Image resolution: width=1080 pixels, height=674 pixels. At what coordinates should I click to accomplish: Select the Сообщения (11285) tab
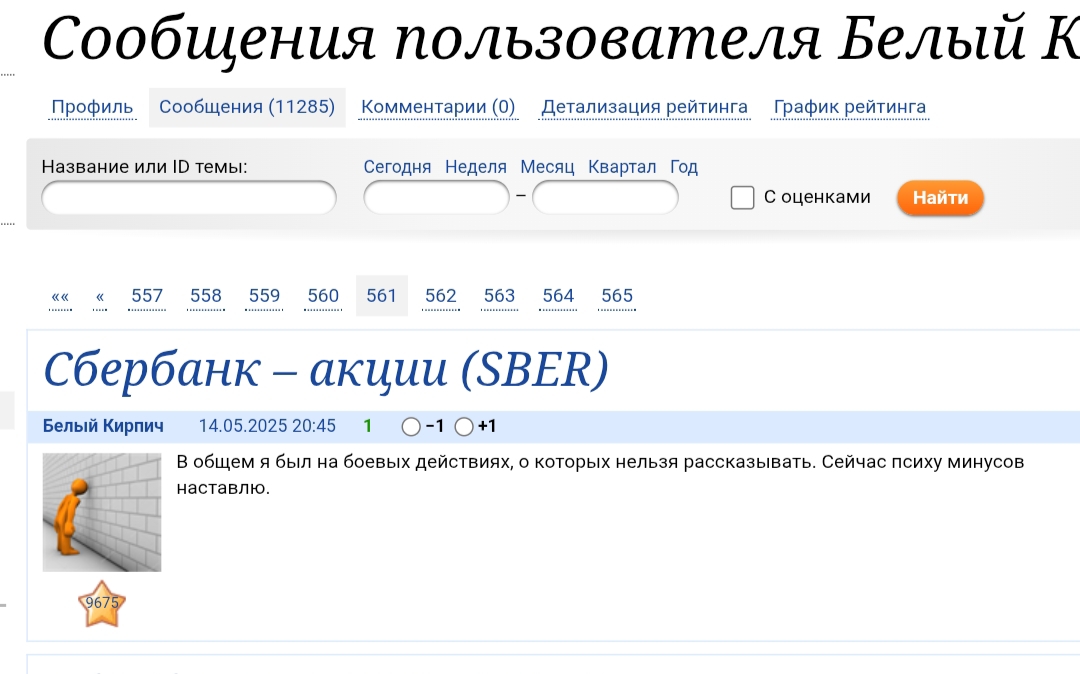pos(247,107)
